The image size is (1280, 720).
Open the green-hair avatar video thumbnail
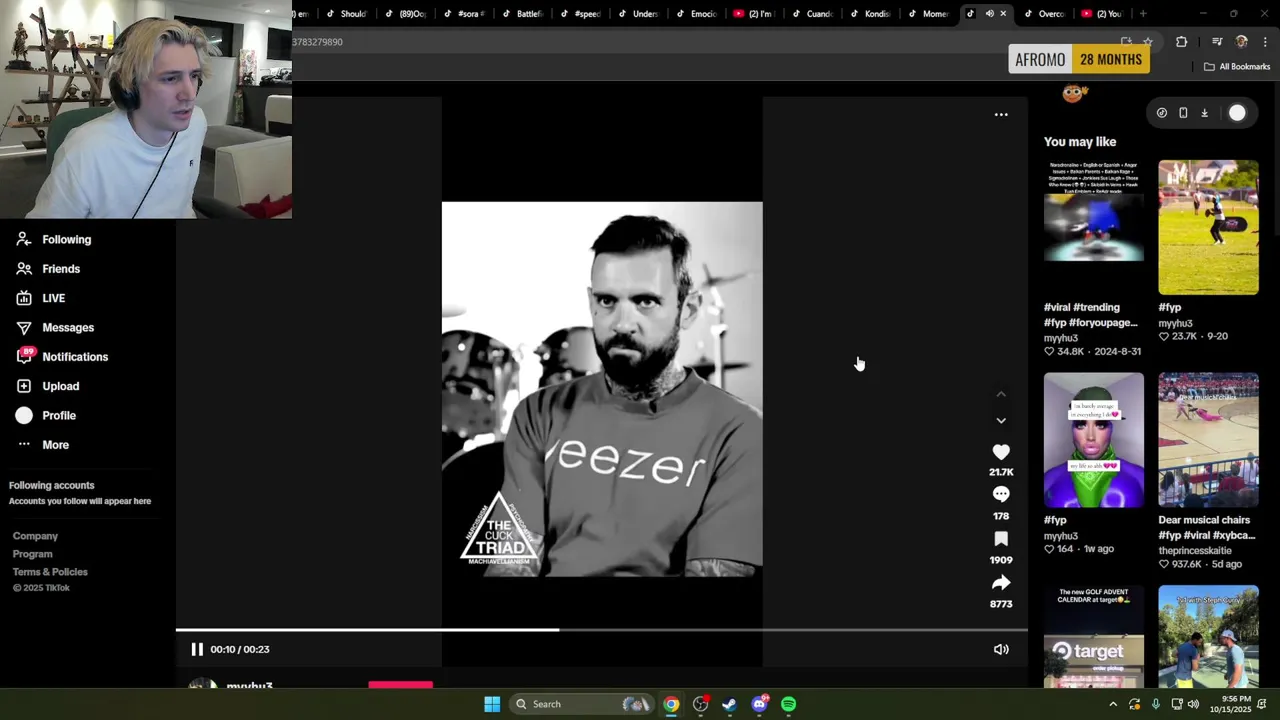pos(1094,440)
